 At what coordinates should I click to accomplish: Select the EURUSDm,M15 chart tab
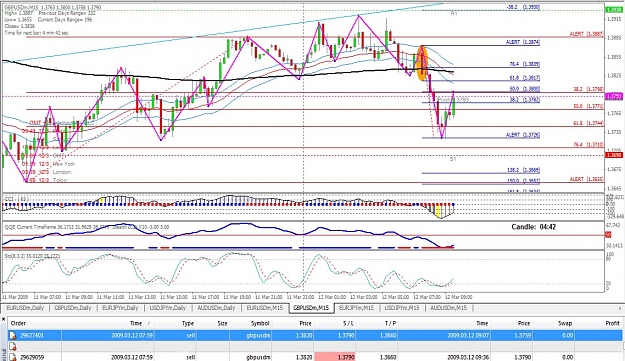click(x=265, y=308)
